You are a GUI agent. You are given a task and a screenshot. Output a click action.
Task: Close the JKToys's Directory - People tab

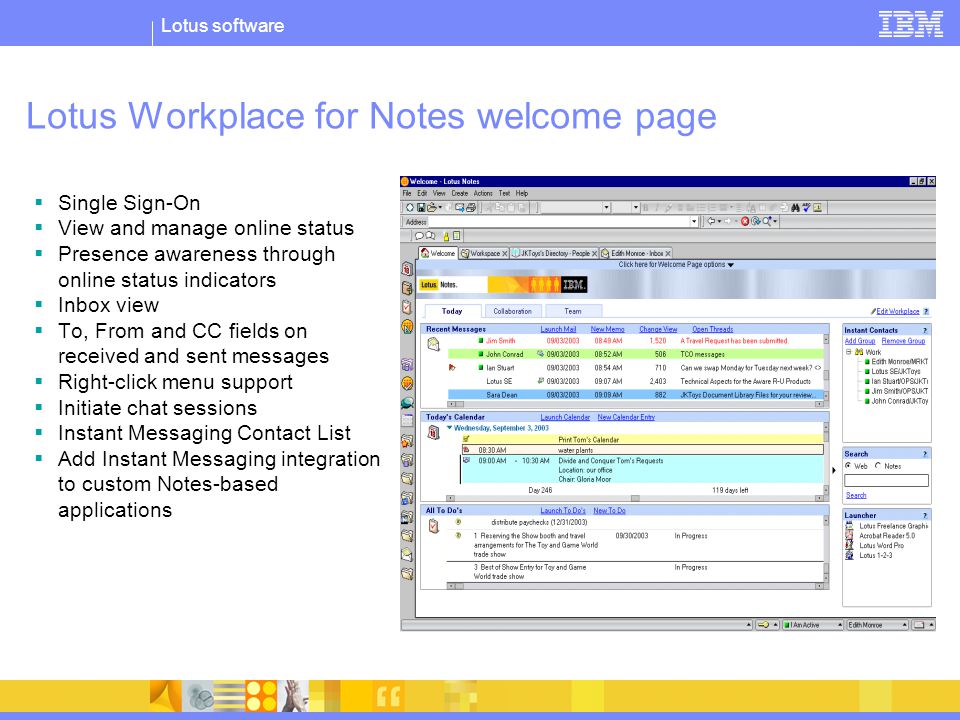[594, 253]
